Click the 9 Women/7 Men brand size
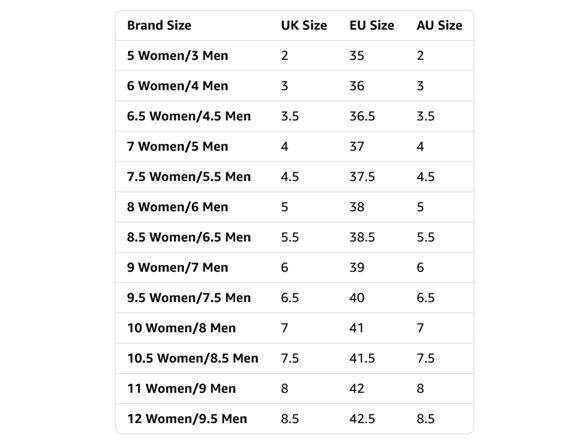The width and height of the screenshot is (588, 441). pyautogui.click(x=177, y=267)
